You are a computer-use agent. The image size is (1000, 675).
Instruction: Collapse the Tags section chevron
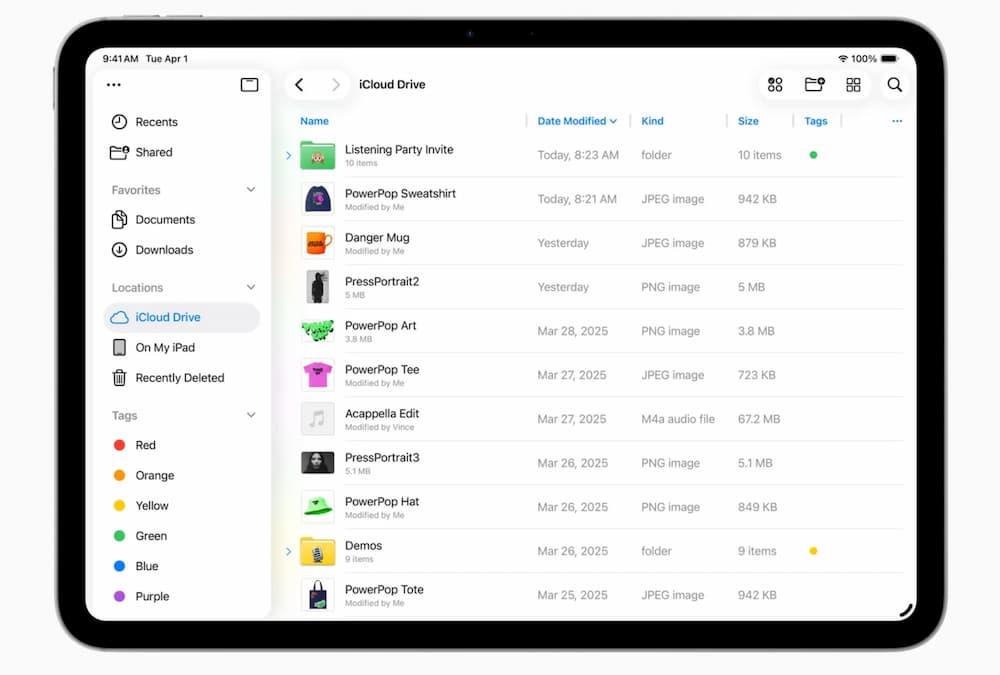click(x=251, y=416)
